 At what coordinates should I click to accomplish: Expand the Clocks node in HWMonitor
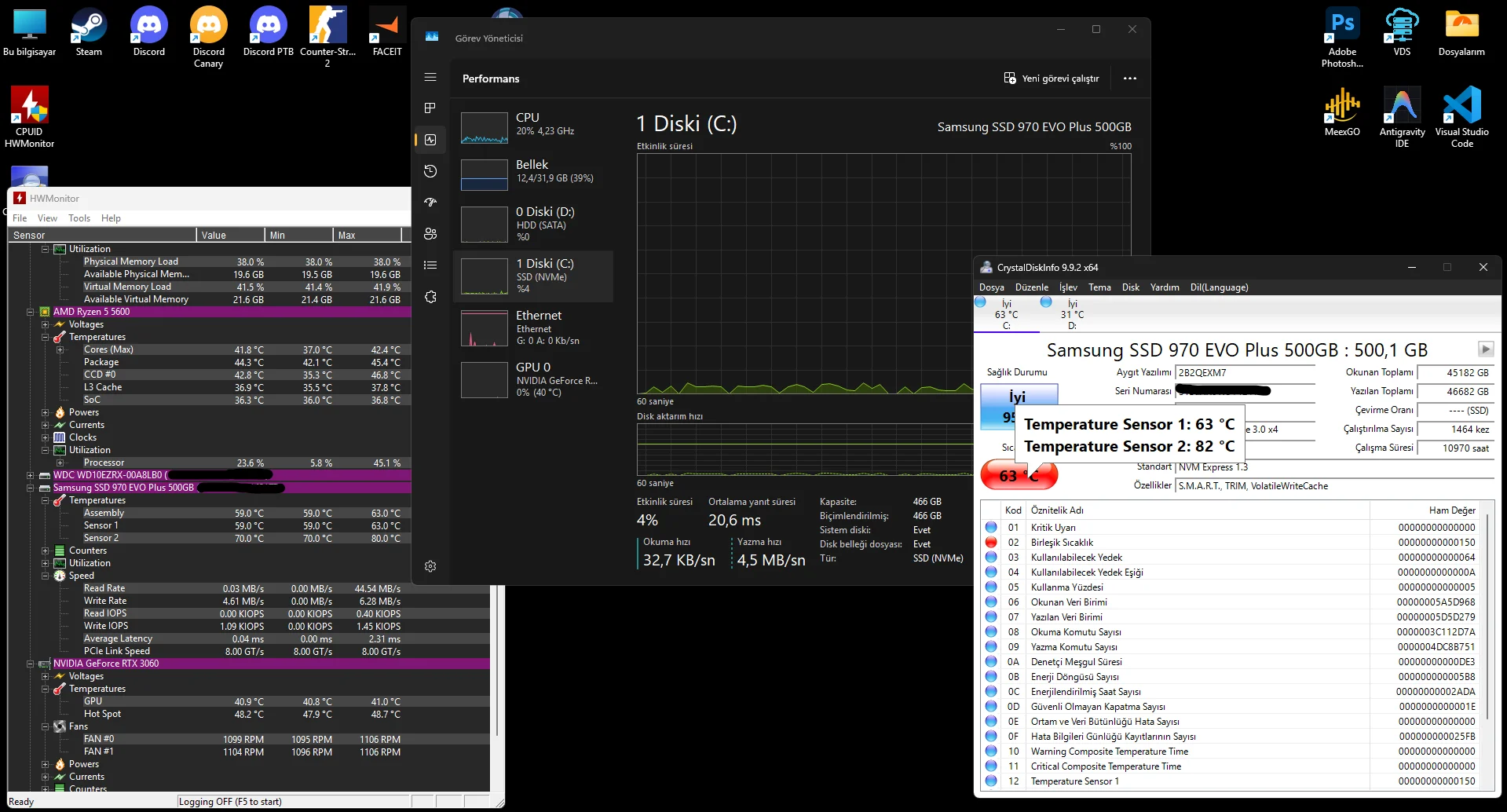tap(45, 437)
